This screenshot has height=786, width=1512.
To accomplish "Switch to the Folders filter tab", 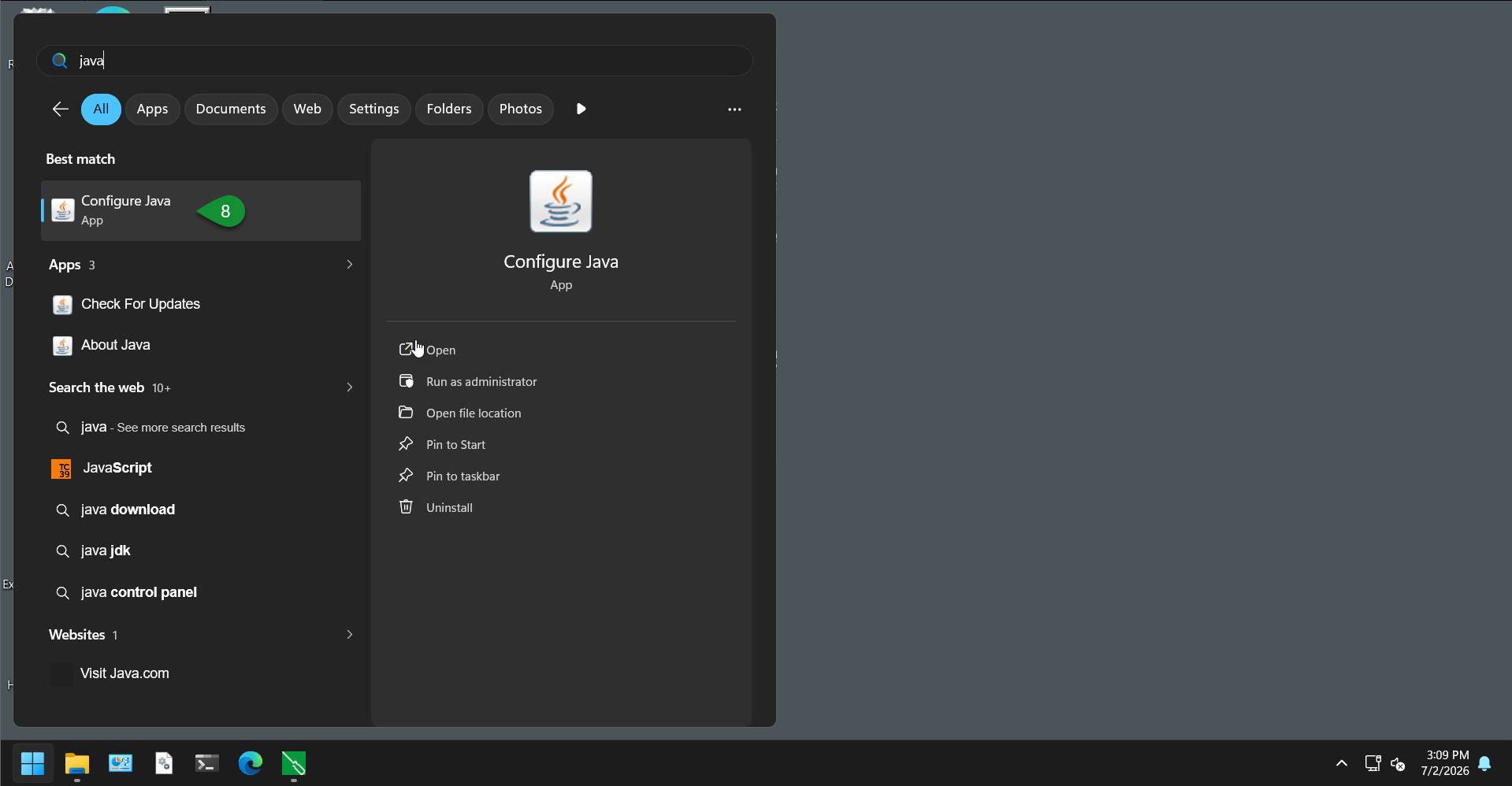I will pos(449,109).
